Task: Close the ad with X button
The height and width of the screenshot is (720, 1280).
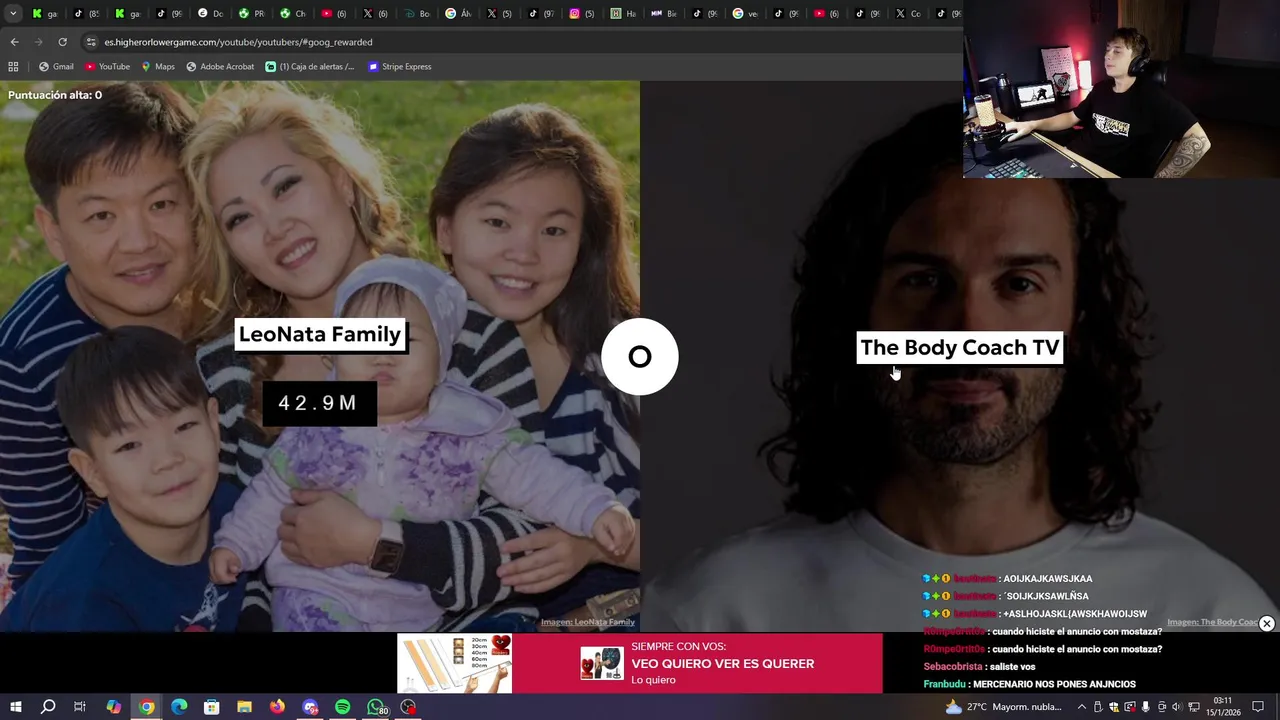Action: pos(1266,623)
